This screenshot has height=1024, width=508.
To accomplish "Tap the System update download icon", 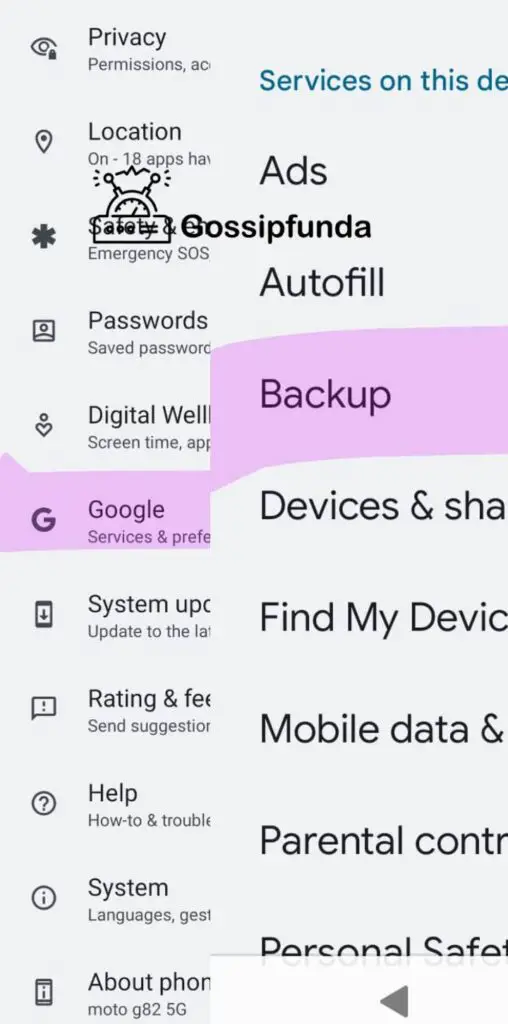I will (x=44, y=615).
